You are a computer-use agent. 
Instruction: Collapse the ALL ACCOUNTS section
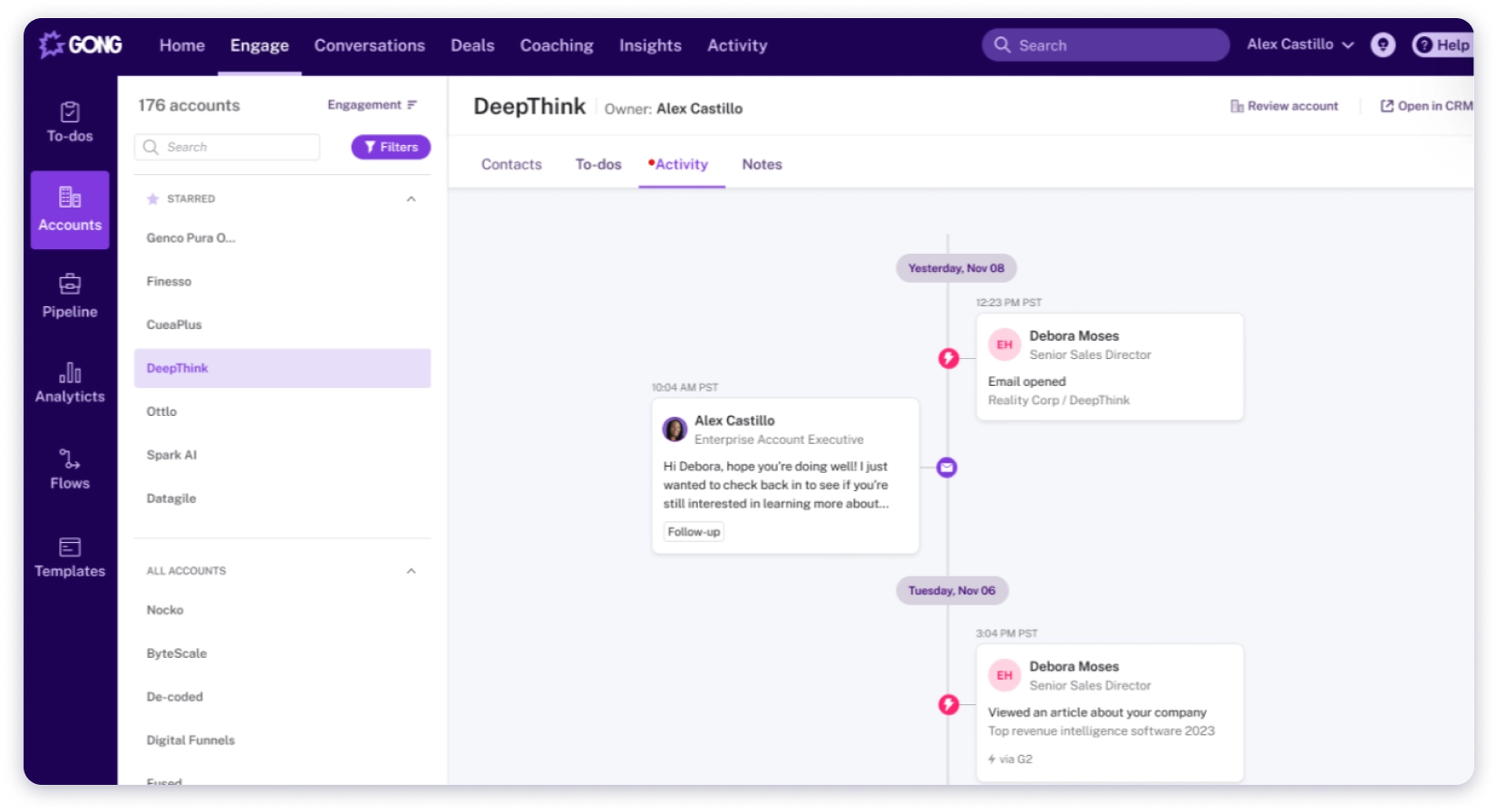(x=412, y=571)
